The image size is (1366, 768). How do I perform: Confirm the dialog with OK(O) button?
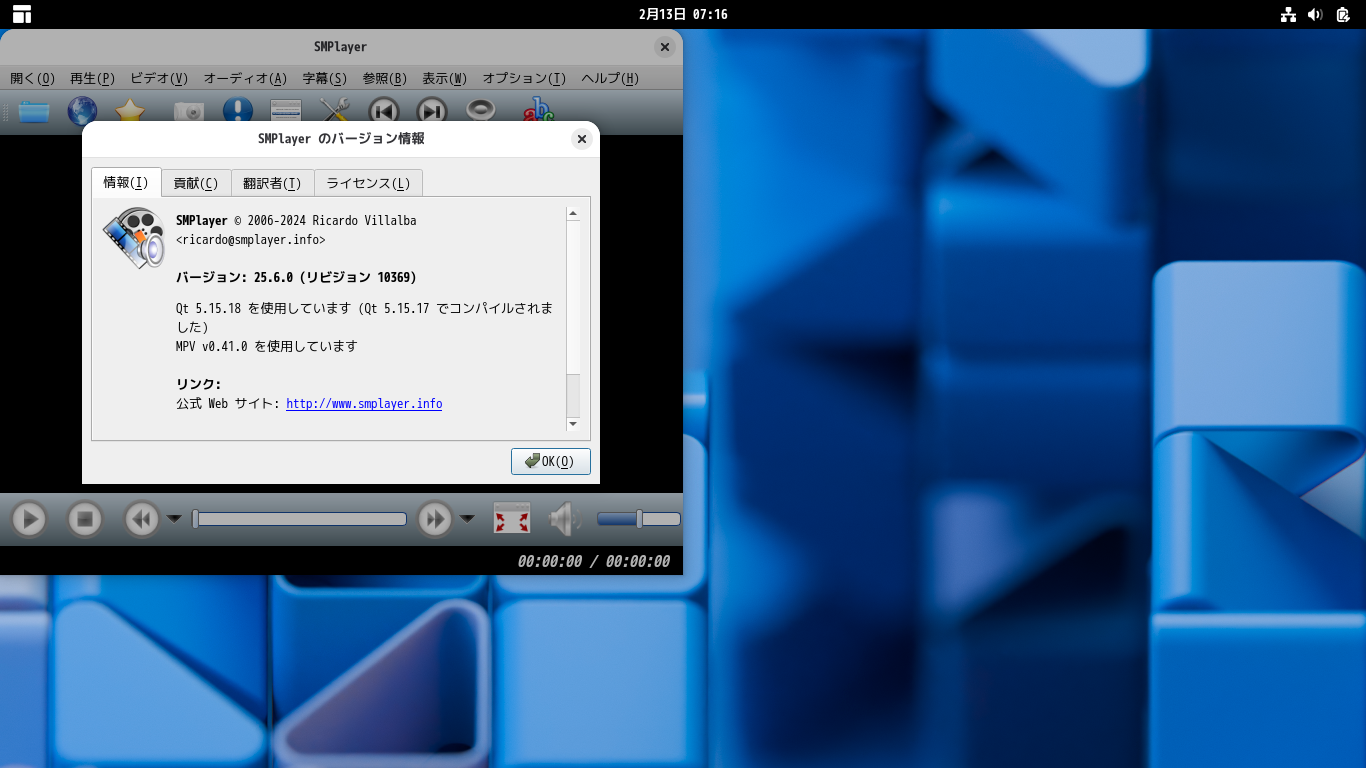[x=551, y=461]
